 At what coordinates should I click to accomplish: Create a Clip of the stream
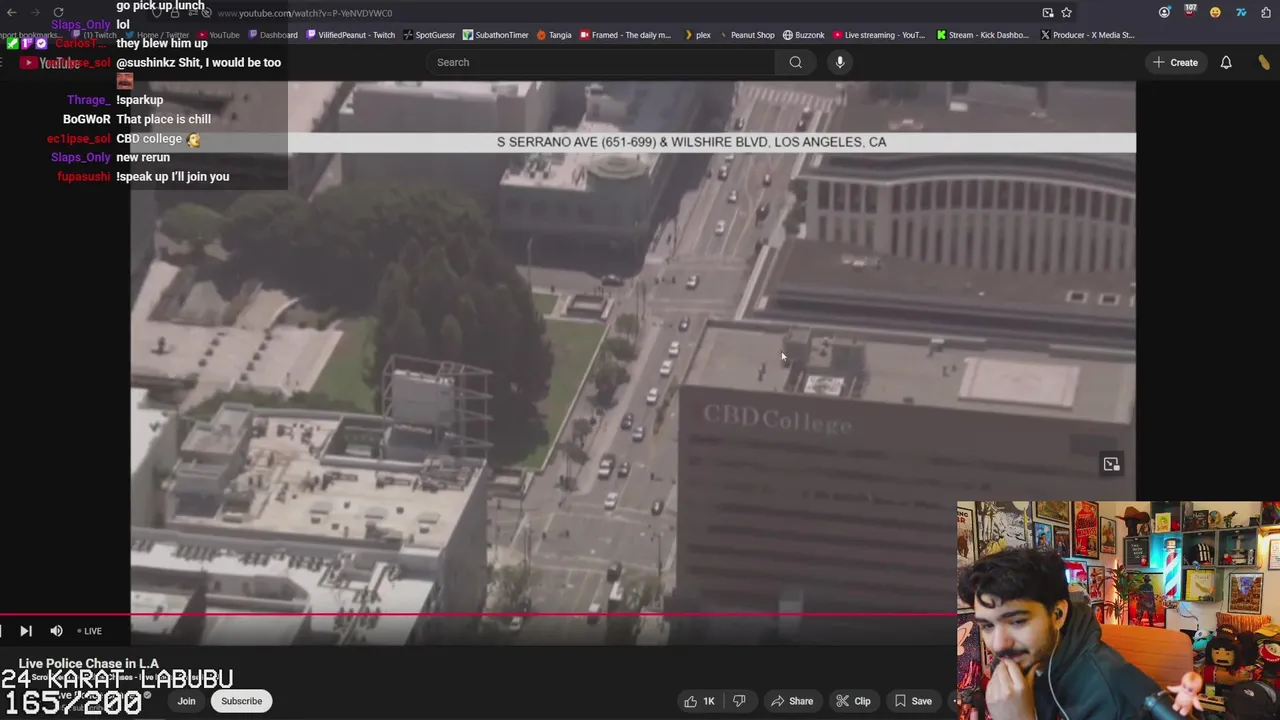coord(853,701)
